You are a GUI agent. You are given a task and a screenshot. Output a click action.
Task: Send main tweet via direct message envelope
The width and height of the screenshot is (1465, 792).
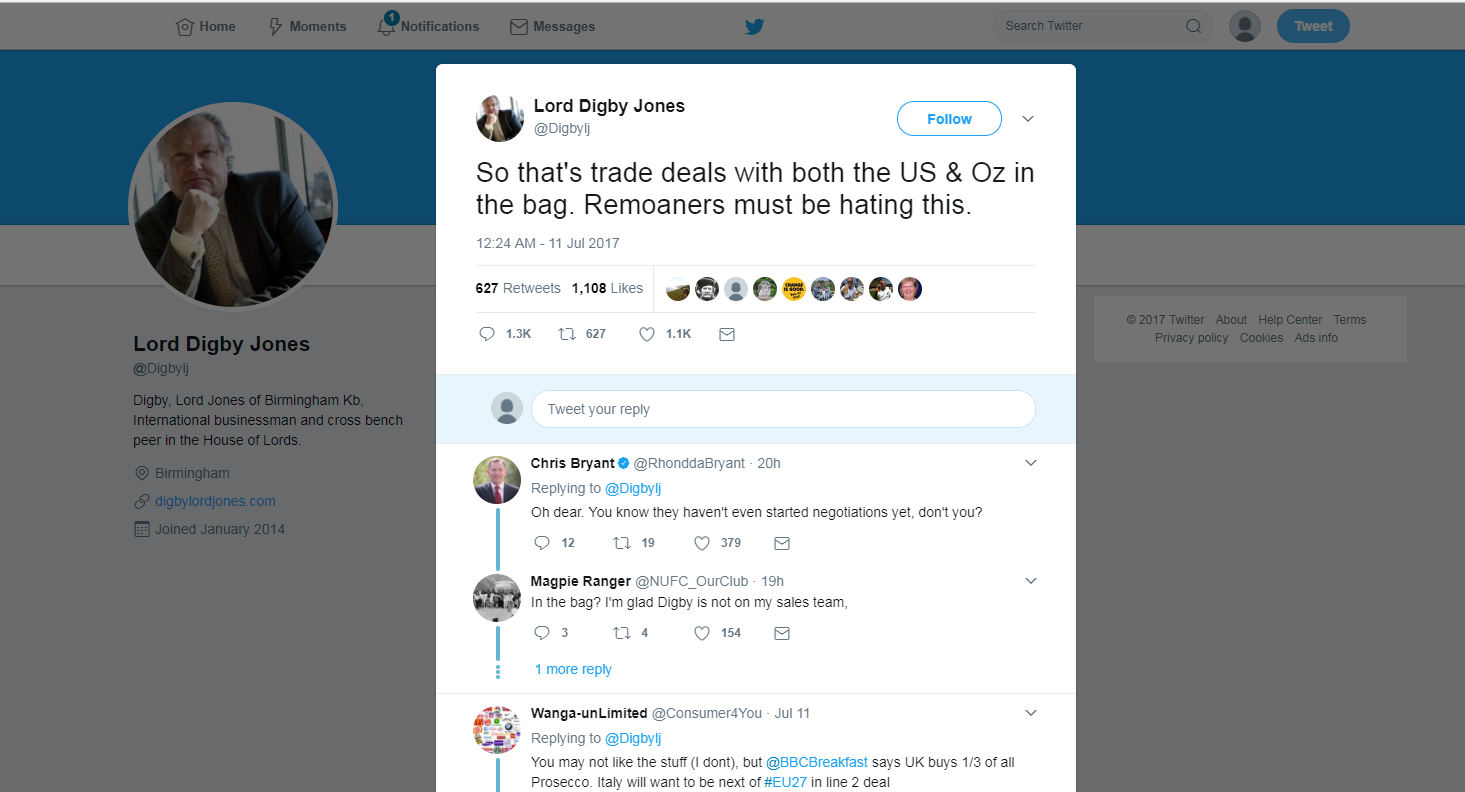727,334
